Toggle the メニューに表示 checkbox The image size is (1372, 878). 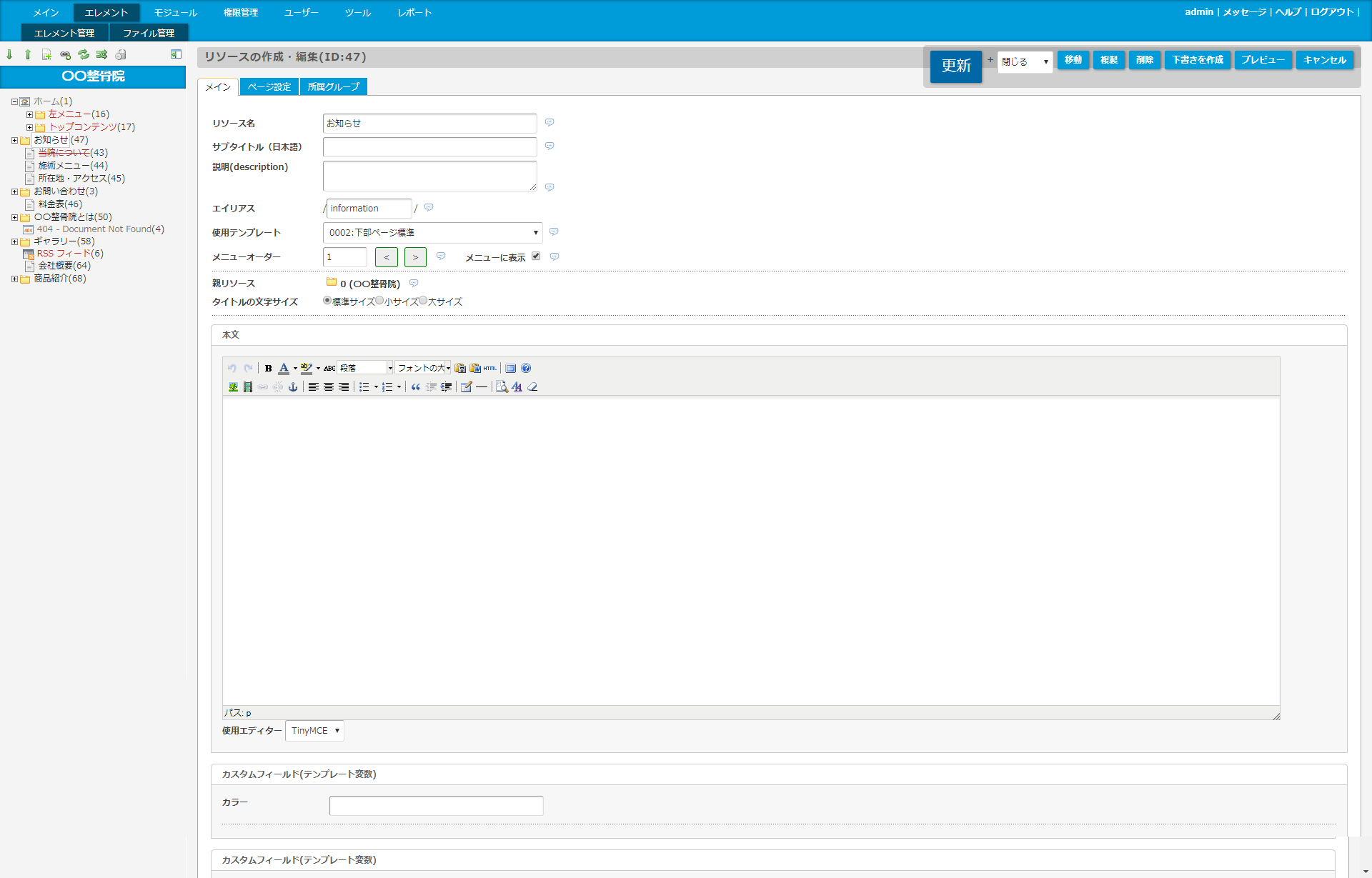[536, 256]
